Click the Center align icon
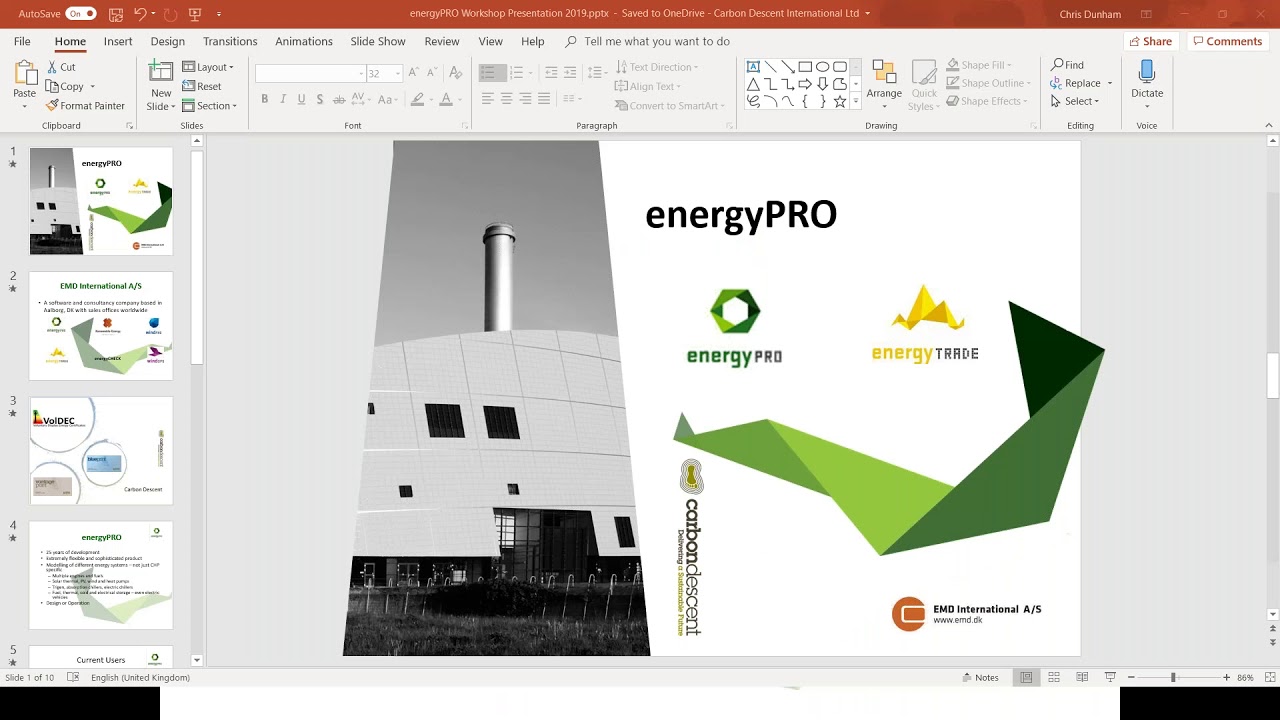 [507, 99]
